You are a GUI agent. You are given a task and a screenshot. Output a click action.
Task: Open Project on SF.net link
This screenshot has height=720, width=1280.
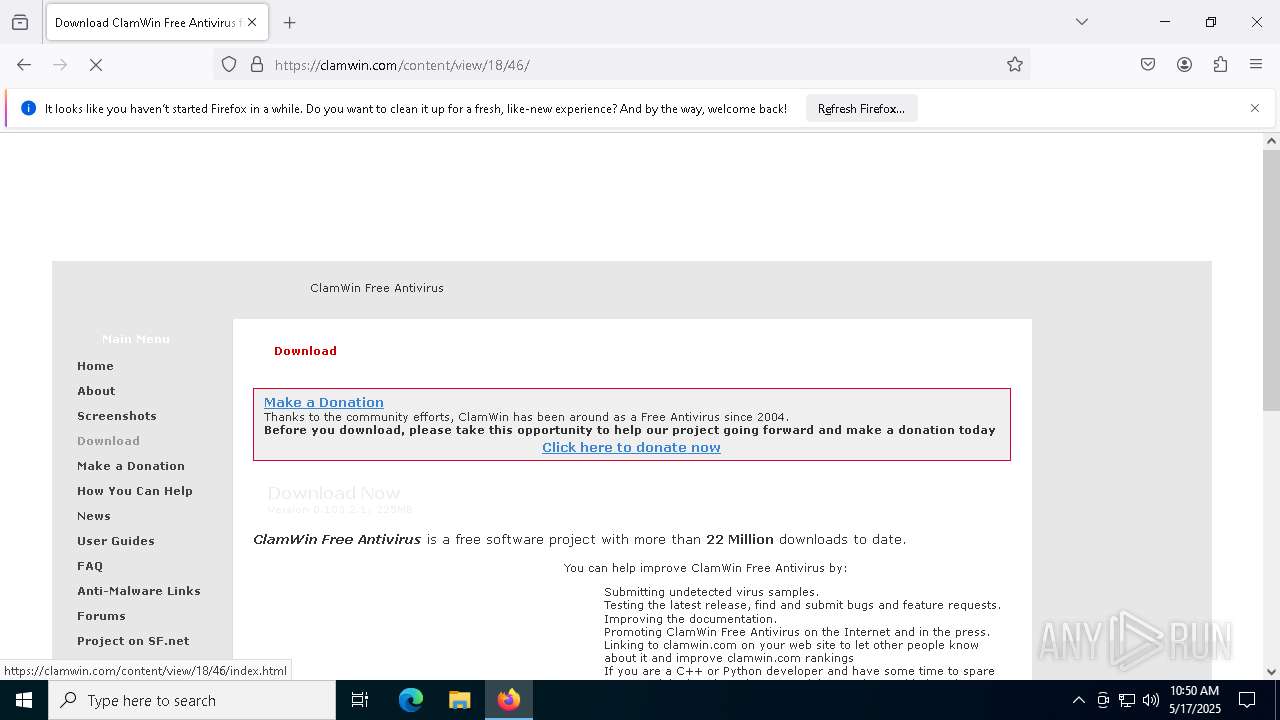pos(133,641)
